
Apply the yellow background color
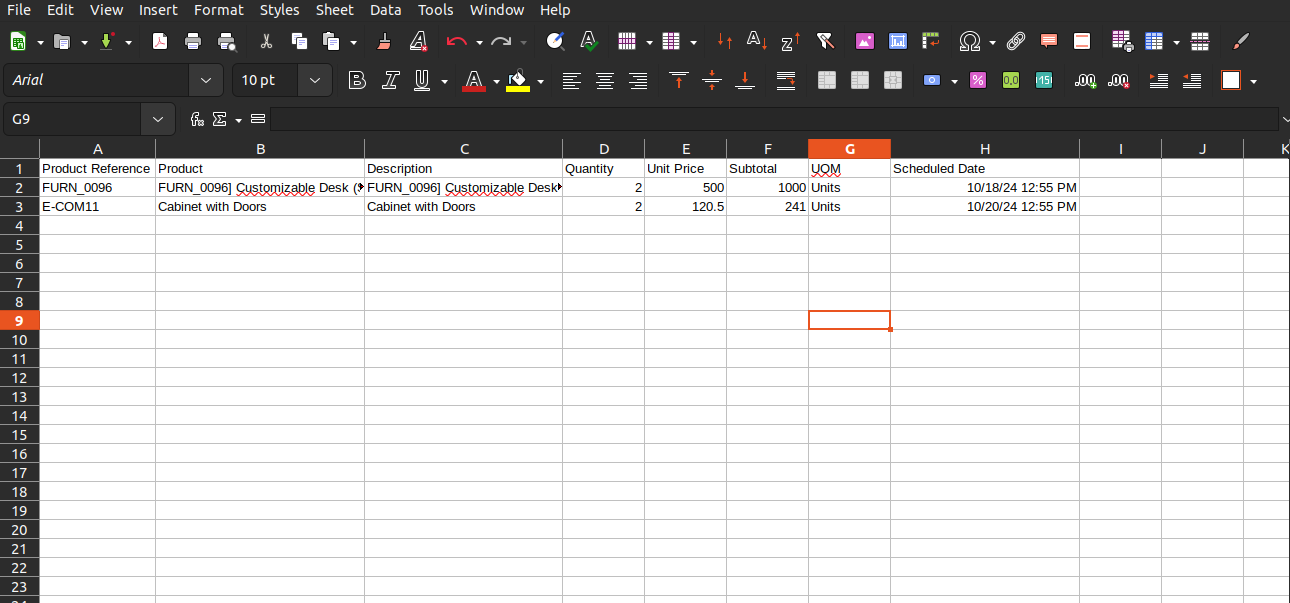(x=518, y=80)
